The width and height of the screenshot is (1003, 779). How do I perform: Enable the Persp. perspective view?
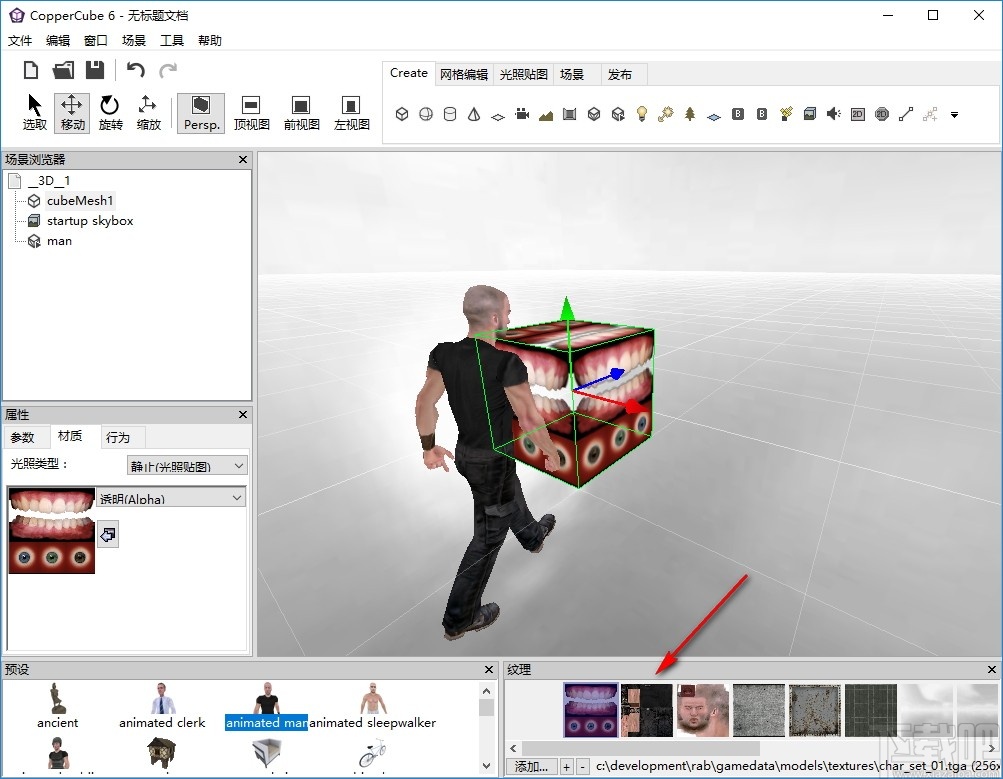click(x=201, y=113)
